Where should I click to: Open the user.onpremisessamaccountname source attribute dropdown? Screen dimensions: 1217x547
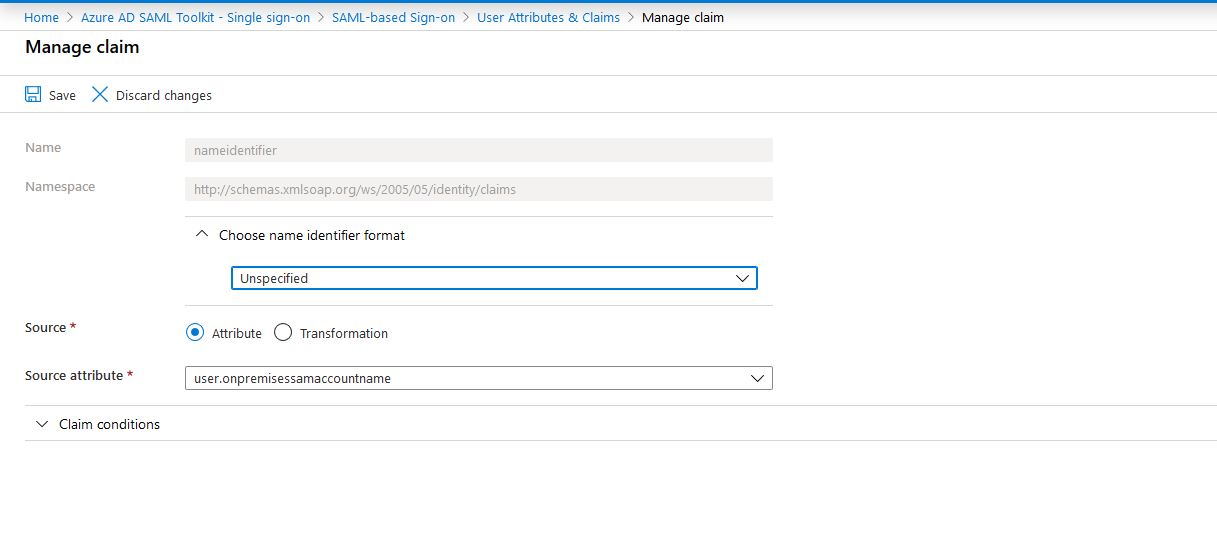pyautogui.click(x=478, y=378)
